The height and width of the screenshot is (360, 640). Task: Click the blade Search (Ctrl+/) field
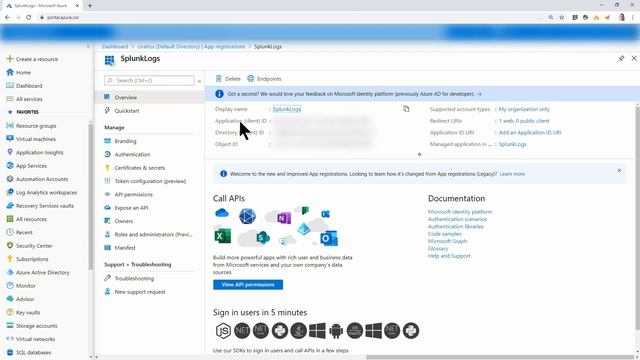coord(149,80)
